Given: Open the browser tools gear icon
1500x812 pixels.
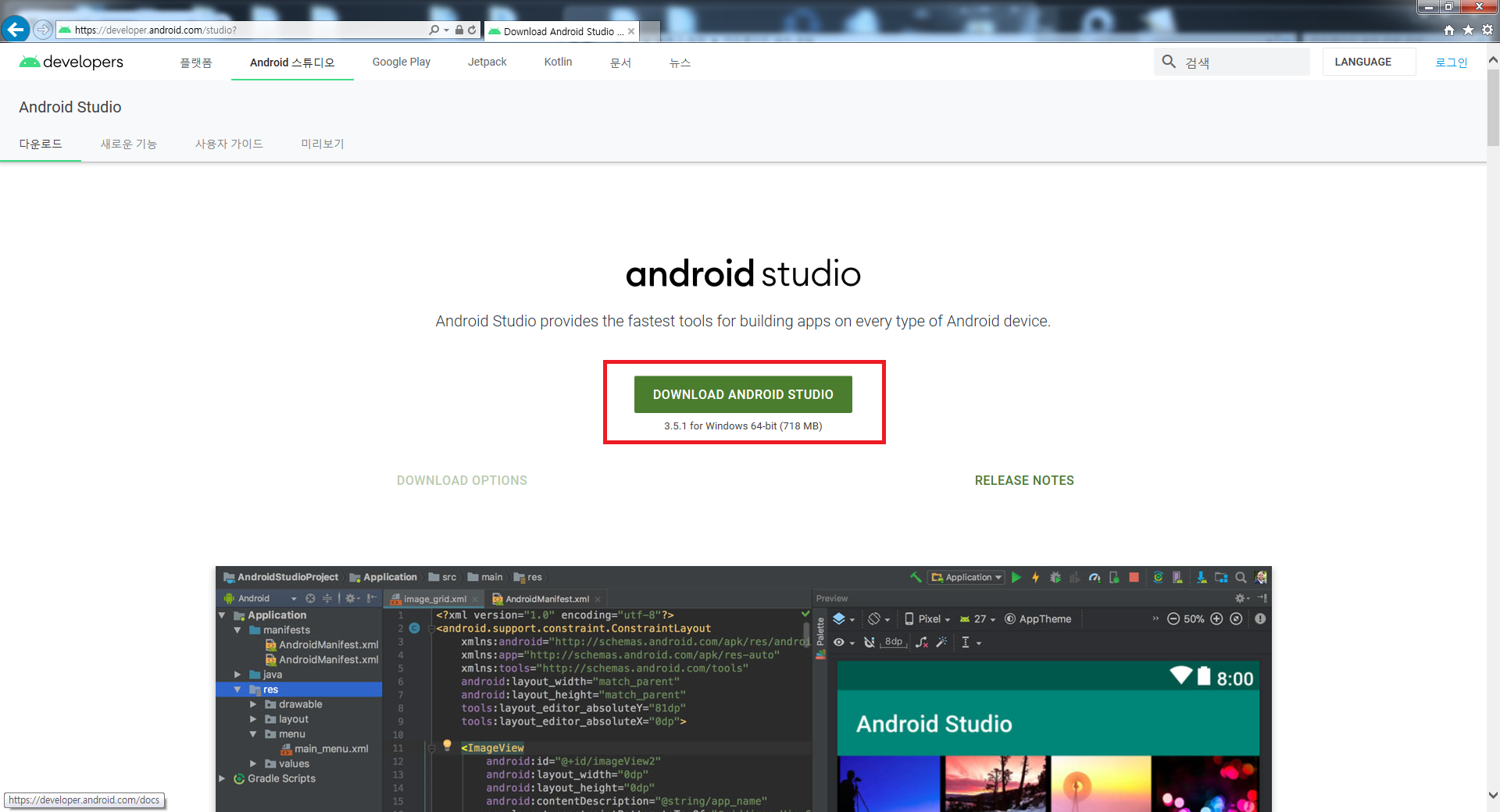Looking at the screenshot, I should tap(1487, 30).
